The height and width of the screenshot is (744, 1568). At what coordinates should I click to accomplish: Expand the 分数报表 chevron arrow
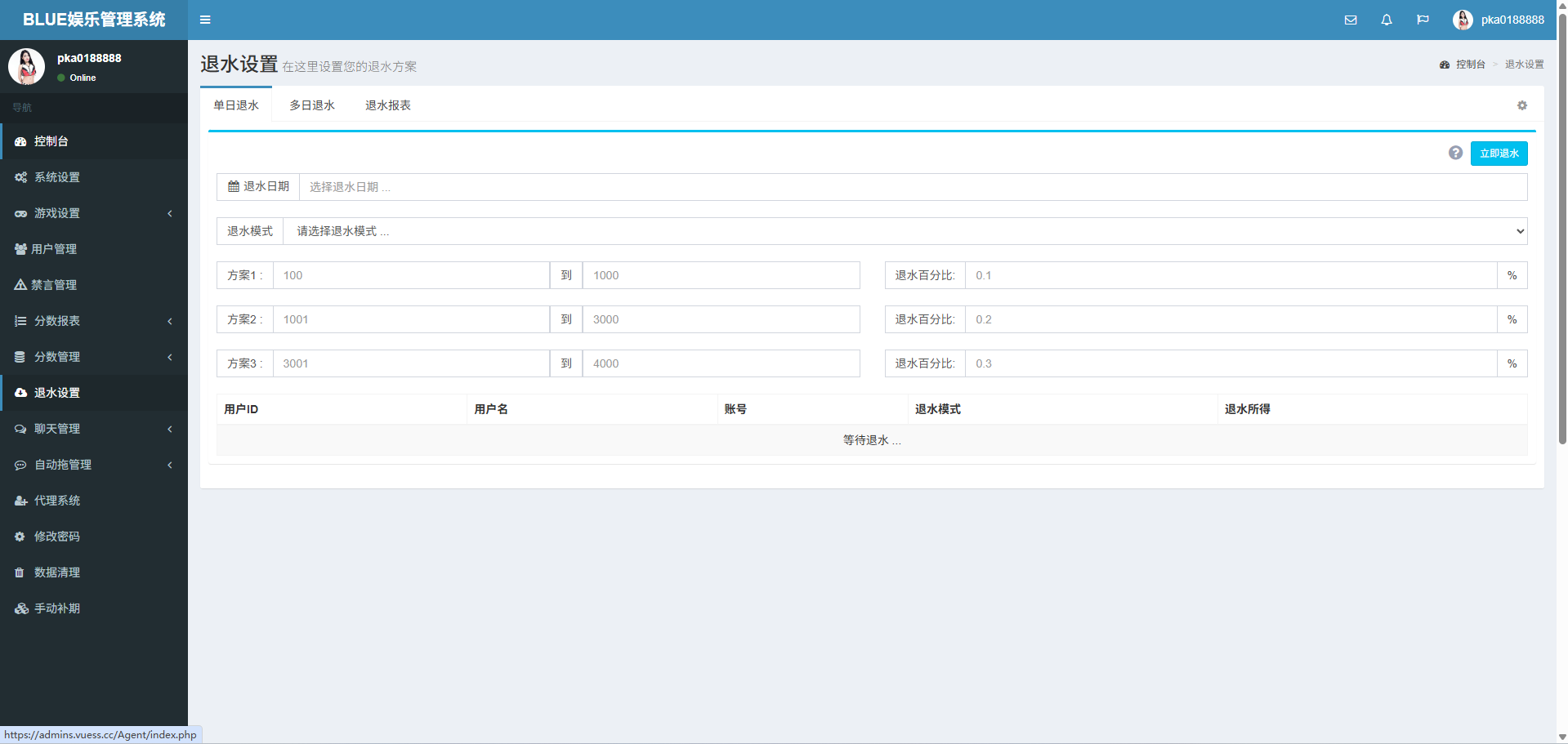(170, 321)
